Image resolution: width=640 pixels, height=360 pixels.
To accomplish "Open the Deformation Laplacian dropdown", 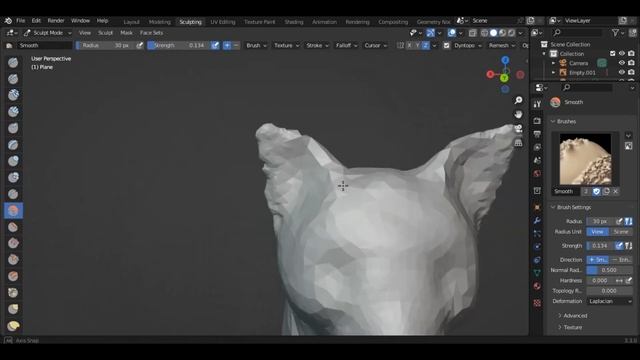I will tap(610, 301).
